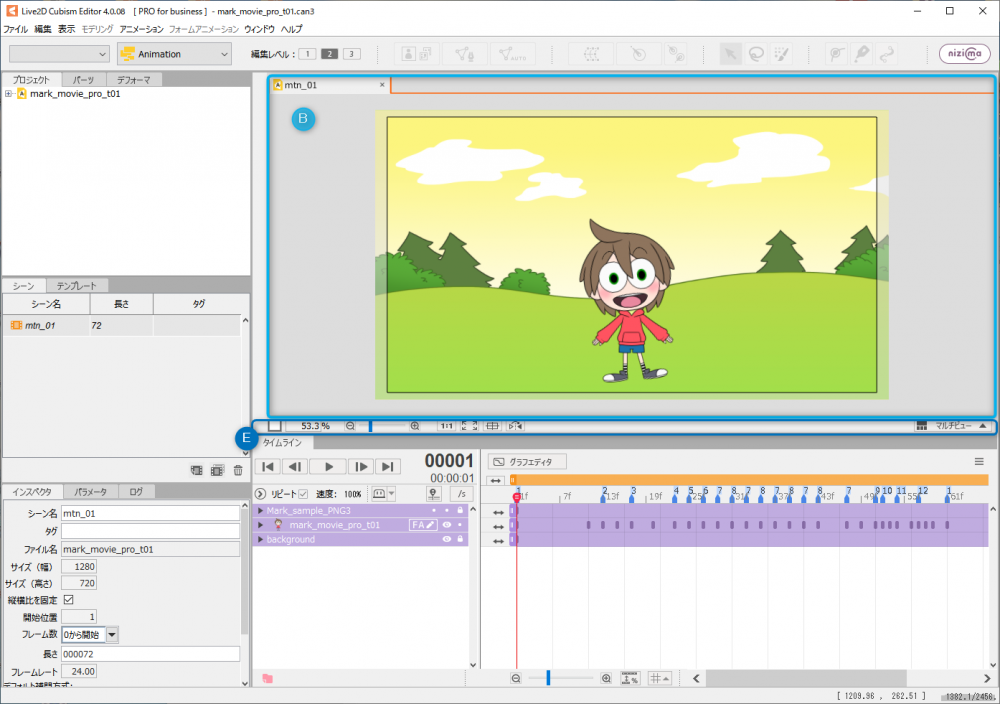
Task: Set edit level to 3
Action: 351,54
